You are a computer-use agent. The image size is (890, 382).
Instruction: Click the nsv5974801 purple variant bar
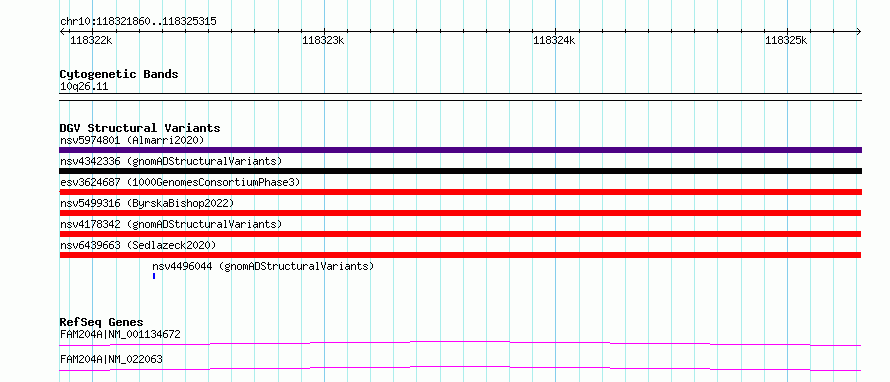[x=460, y=150]
